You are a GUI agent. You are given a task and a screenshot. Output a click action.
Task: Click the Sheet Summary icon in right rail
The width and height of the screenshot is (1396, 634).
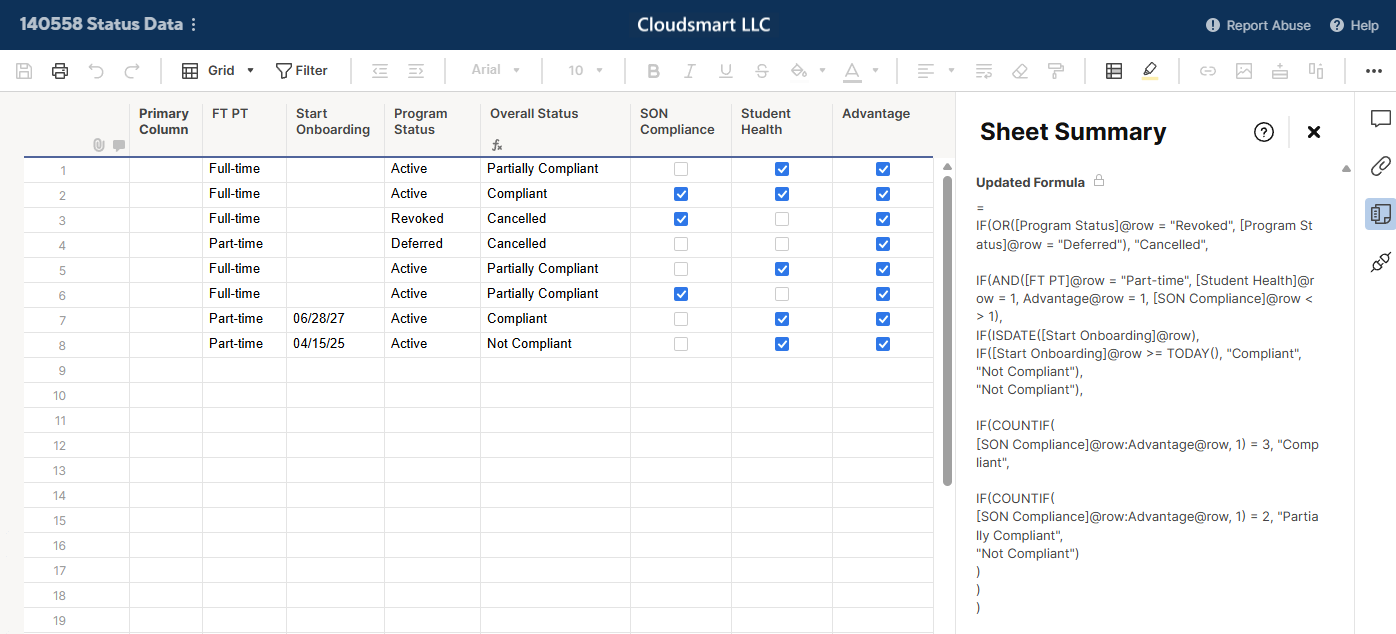(1381, 214)
